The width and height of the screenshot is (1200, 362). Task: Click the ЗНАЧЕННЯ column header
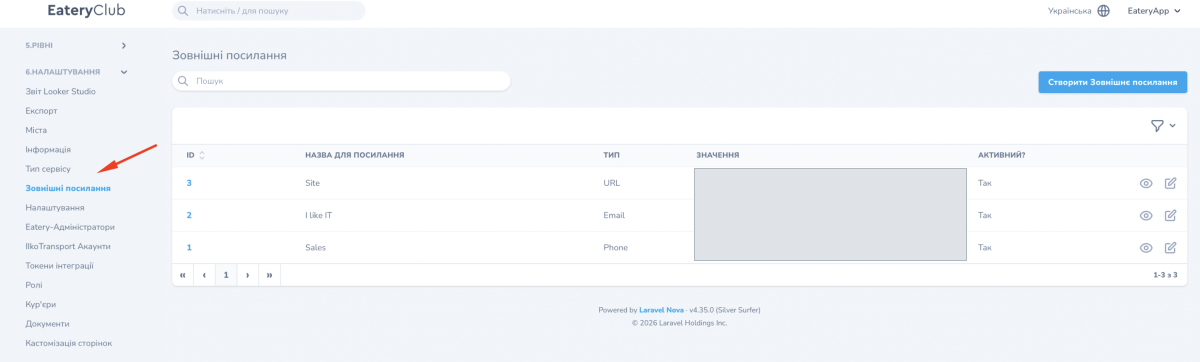717,155
